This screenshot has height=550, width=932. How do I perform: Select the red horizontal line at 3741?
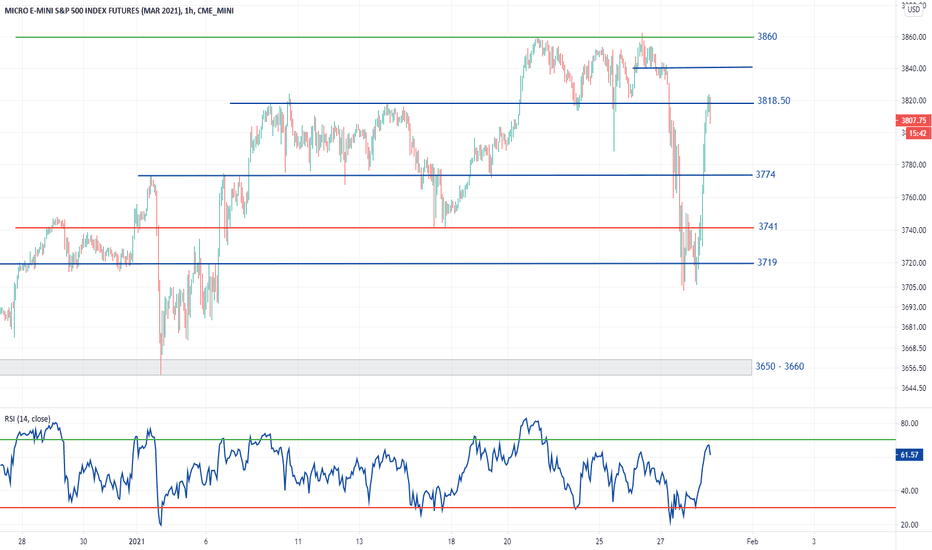[383, 228]
